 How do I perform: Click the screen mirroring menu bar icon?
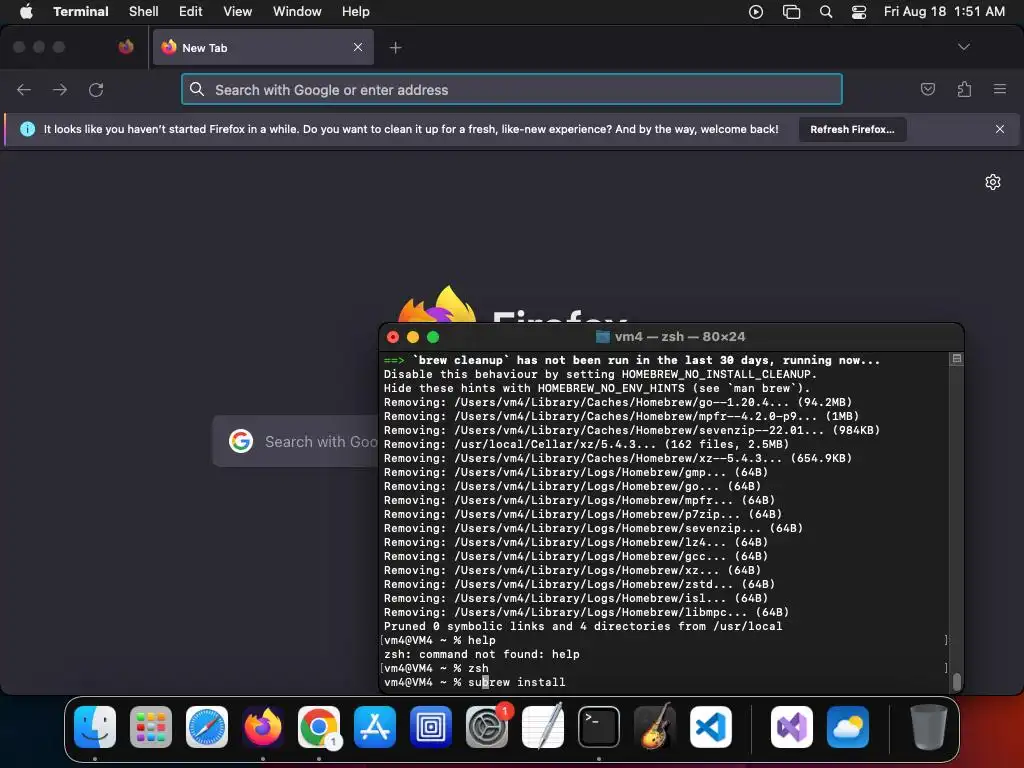pos(792,12)
